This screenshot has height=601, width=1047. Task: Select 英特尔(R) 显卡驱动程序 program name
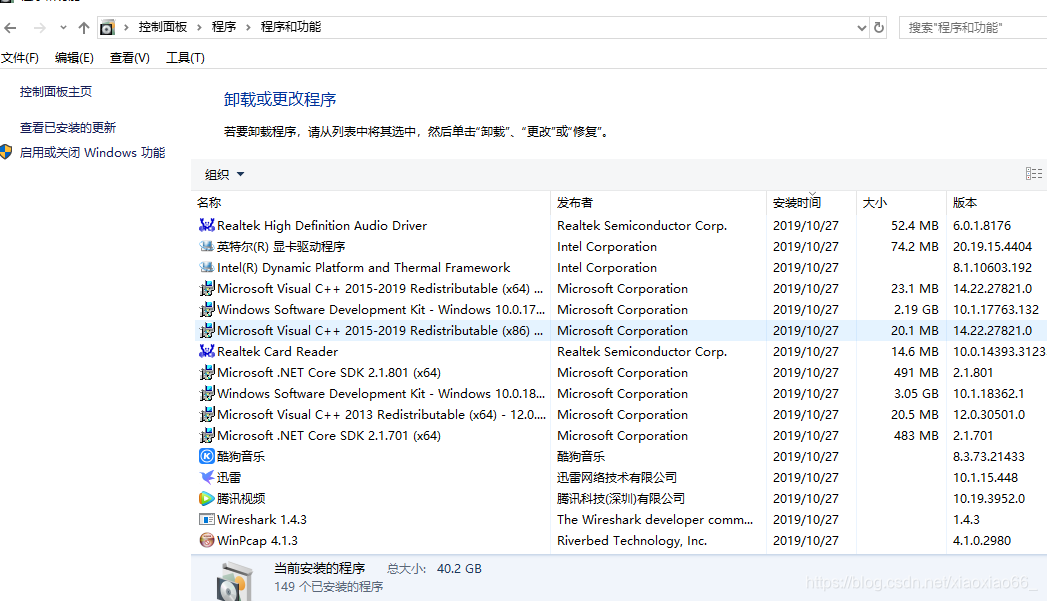point(281,246)
